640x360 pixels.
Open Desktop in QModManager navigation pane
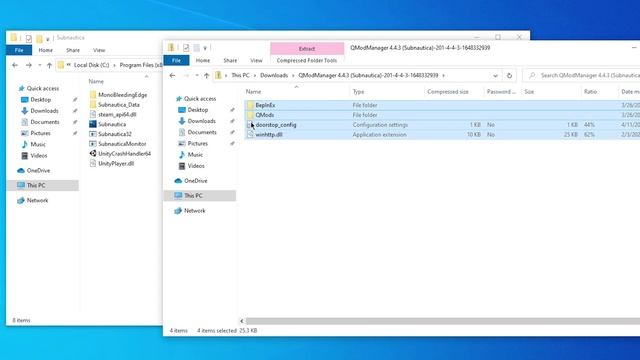[x=198, y=110]
